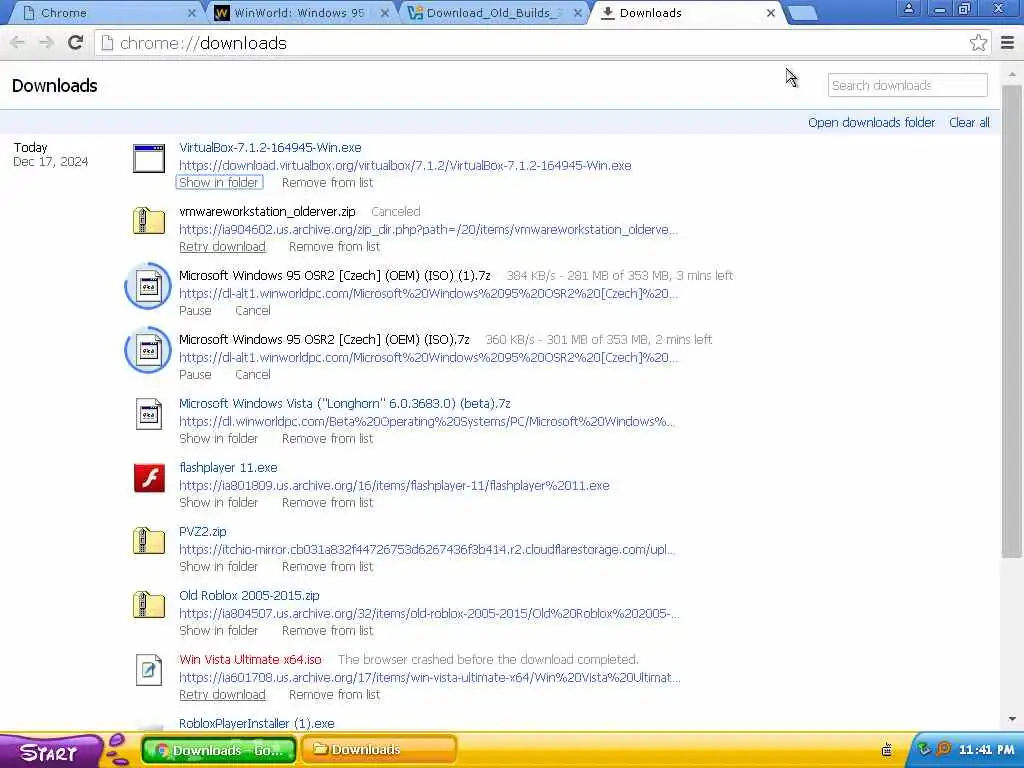
Task: Click the Windows 95 OSR2 (ISO).7z progress icon
Action: pos(148,350)
